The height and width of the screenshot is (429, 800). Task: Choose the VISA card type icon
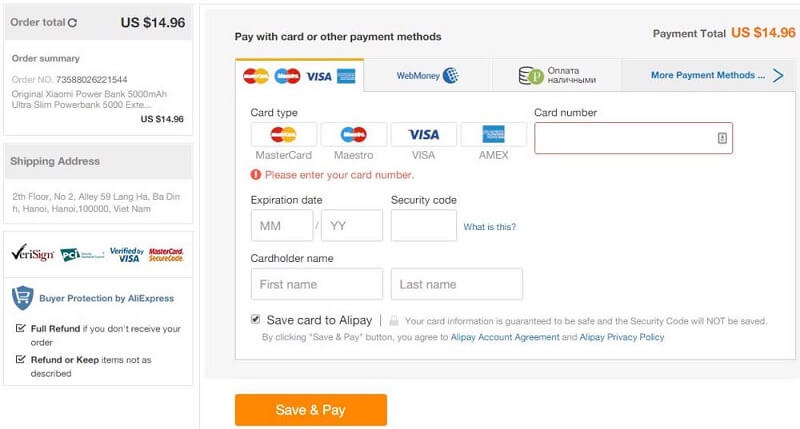pyautogui.click(x=423, y=135)
